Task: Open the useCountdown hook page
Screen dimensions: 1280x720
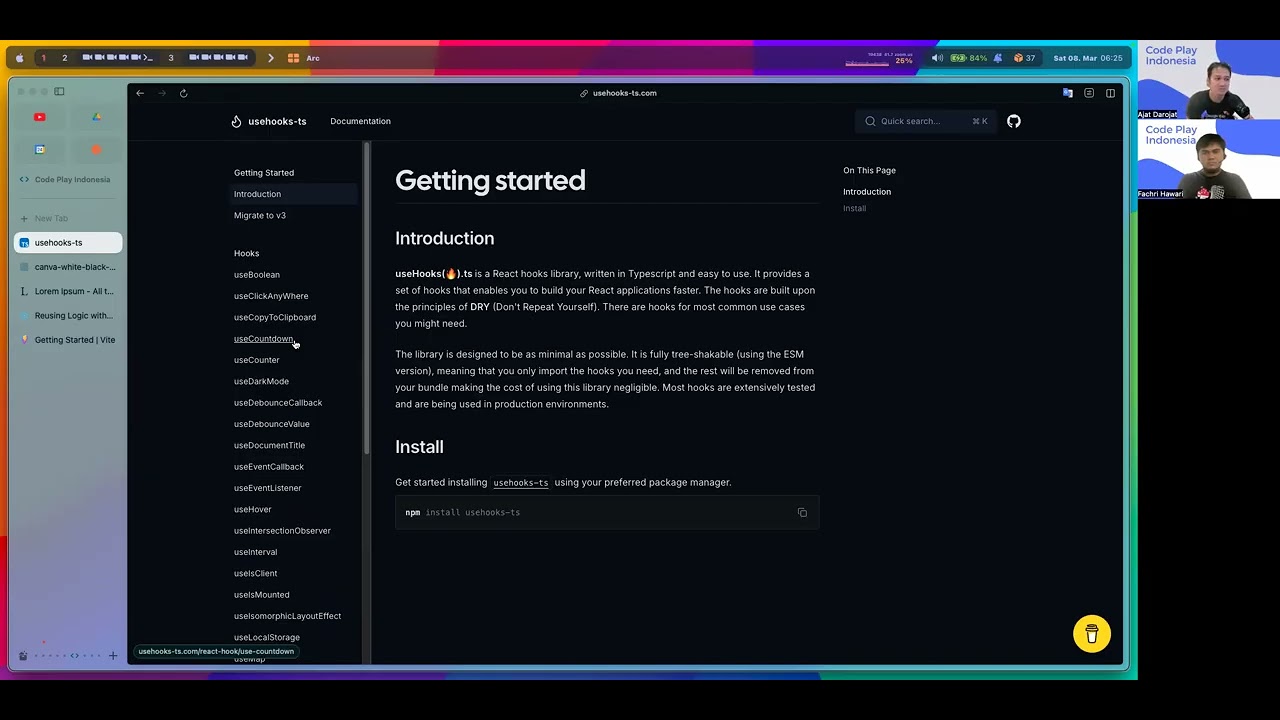Action: click(264, 339)
